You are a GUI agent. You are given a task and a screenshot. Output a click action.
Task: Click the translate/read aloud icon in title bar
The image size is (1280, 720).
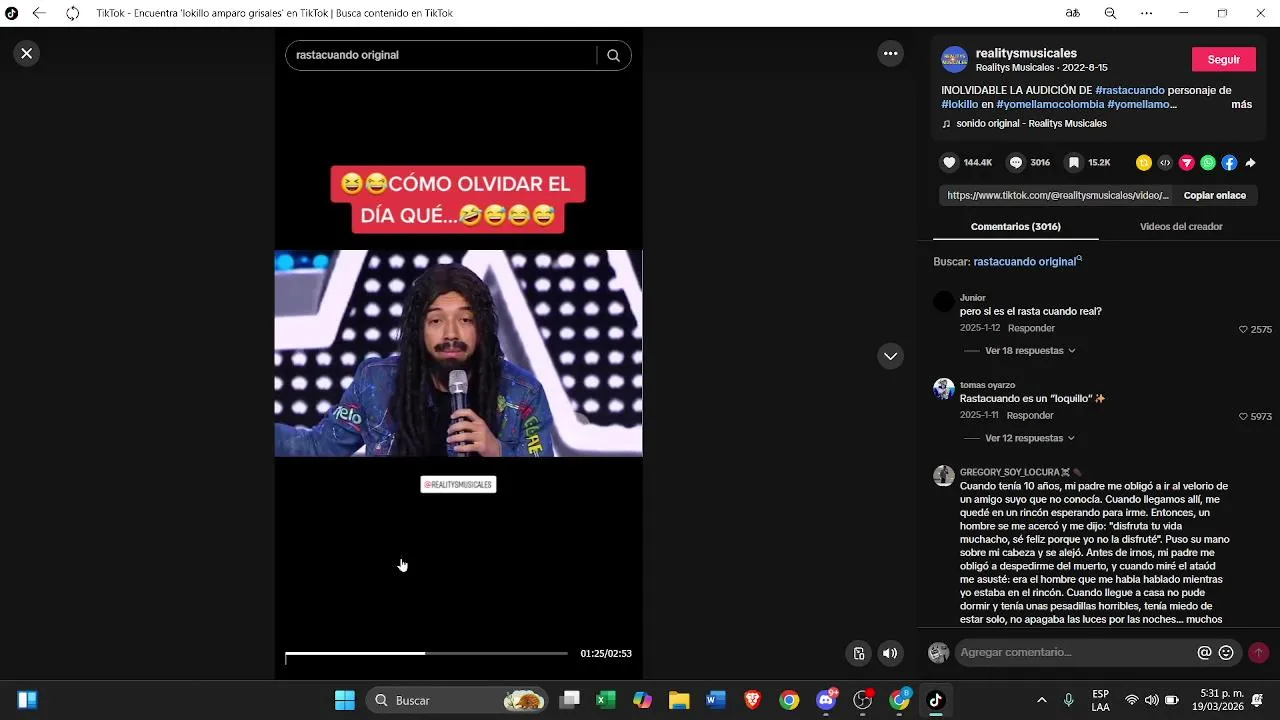click(x=1073, y=13)
